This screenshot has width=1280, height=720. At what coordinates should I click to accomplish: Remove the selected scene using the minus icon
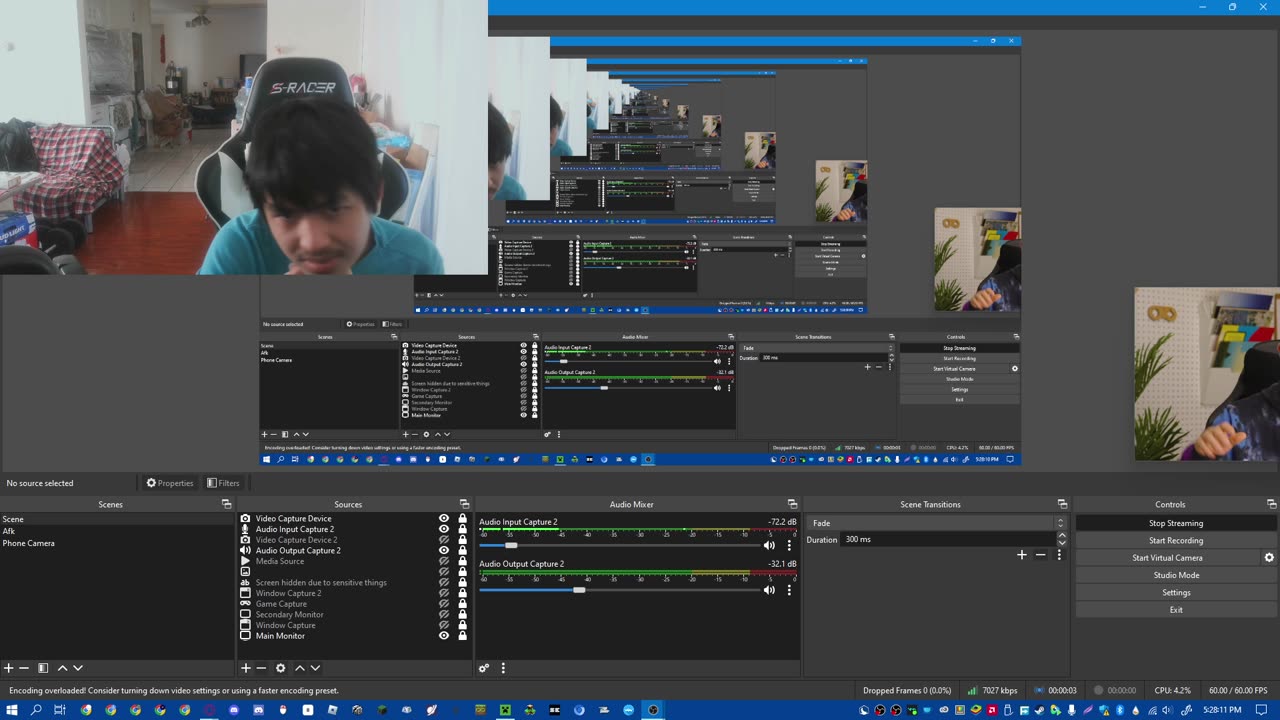click(x=25, y=668)
